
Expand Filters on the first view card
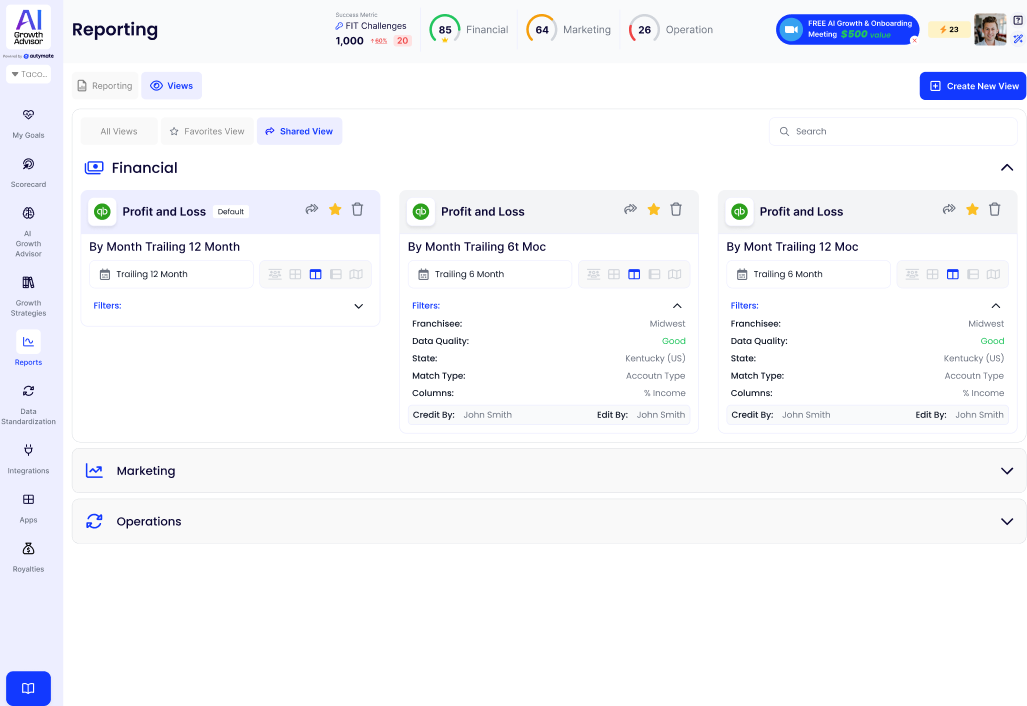pos(358,306)
